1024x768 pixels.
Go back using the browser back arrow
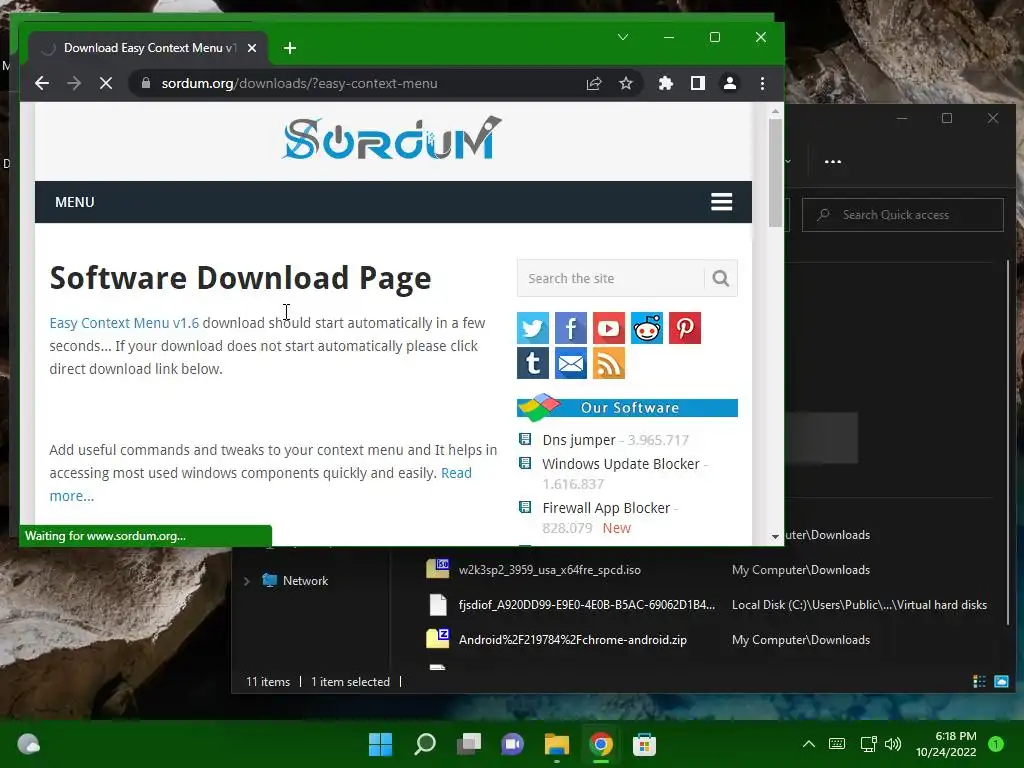click(x=42, y=84)
